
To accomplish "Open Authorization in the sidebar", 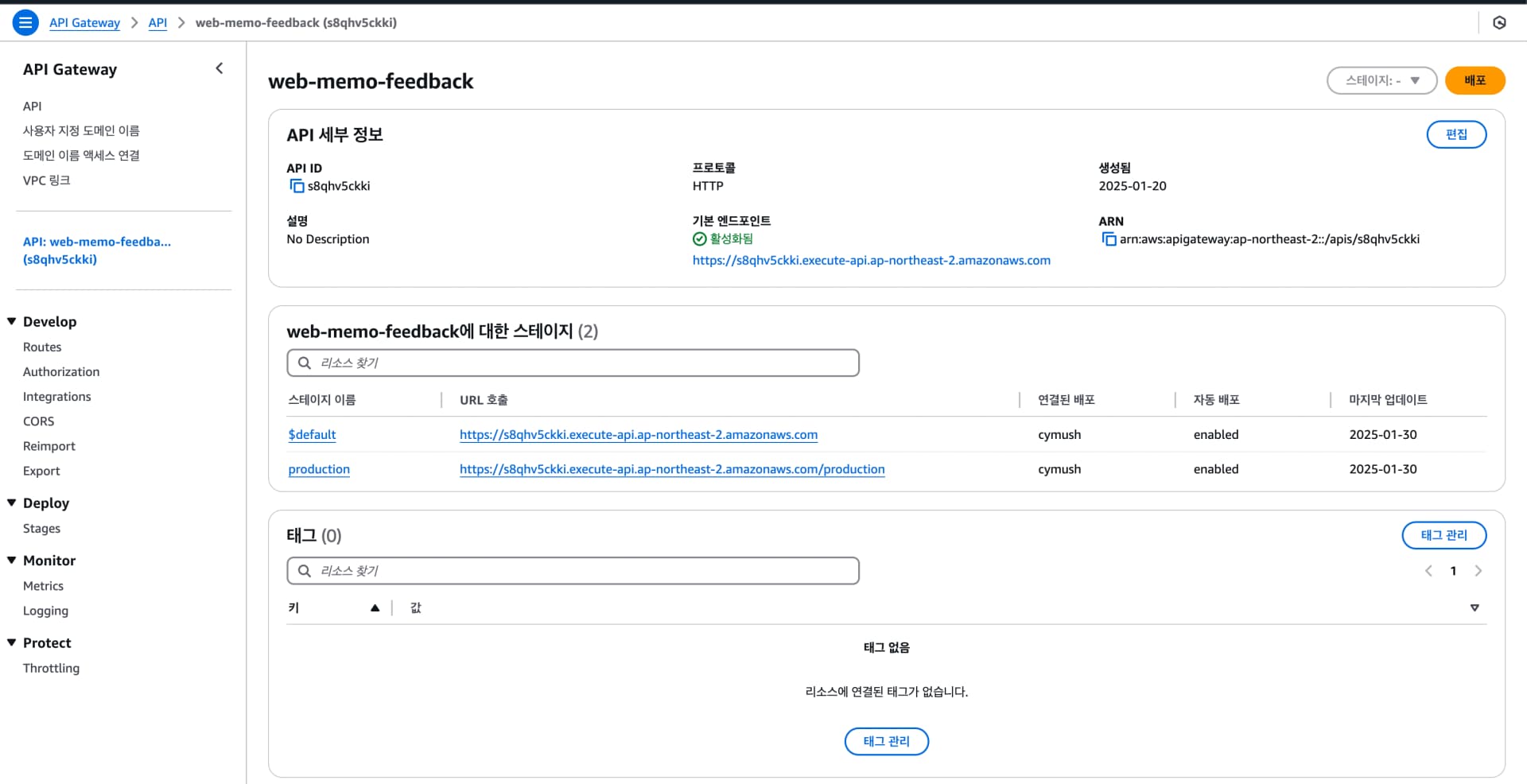I will pos(61,372).
